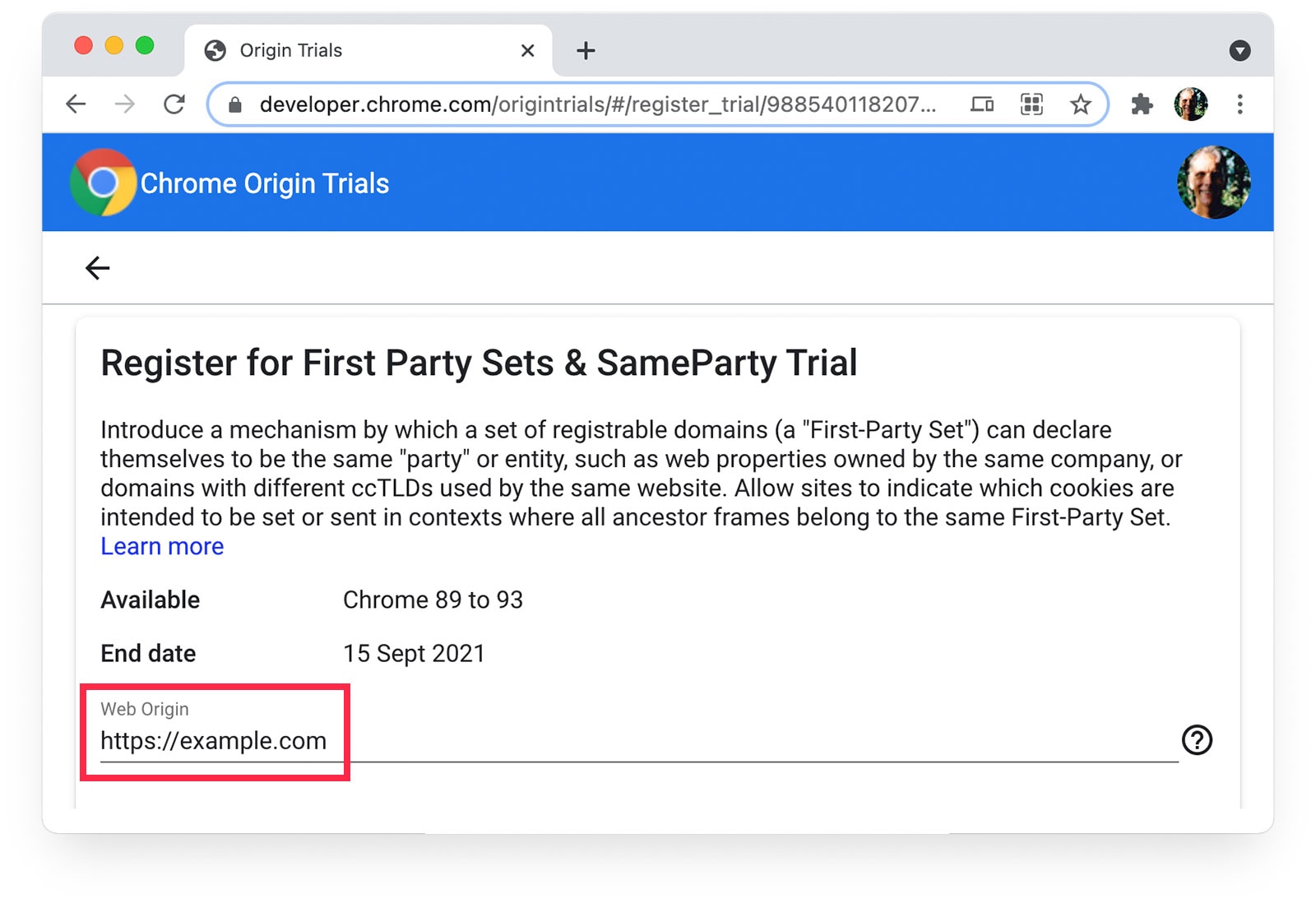Follow the Learn more link
1316x903 pixels.
(162, 547)
